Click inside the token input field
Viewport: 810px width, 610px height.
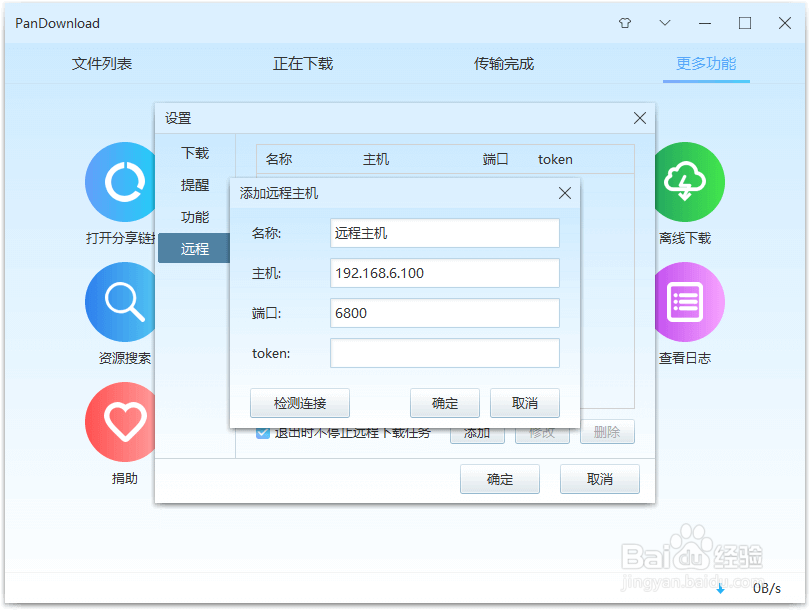click(x=444, y=353)
